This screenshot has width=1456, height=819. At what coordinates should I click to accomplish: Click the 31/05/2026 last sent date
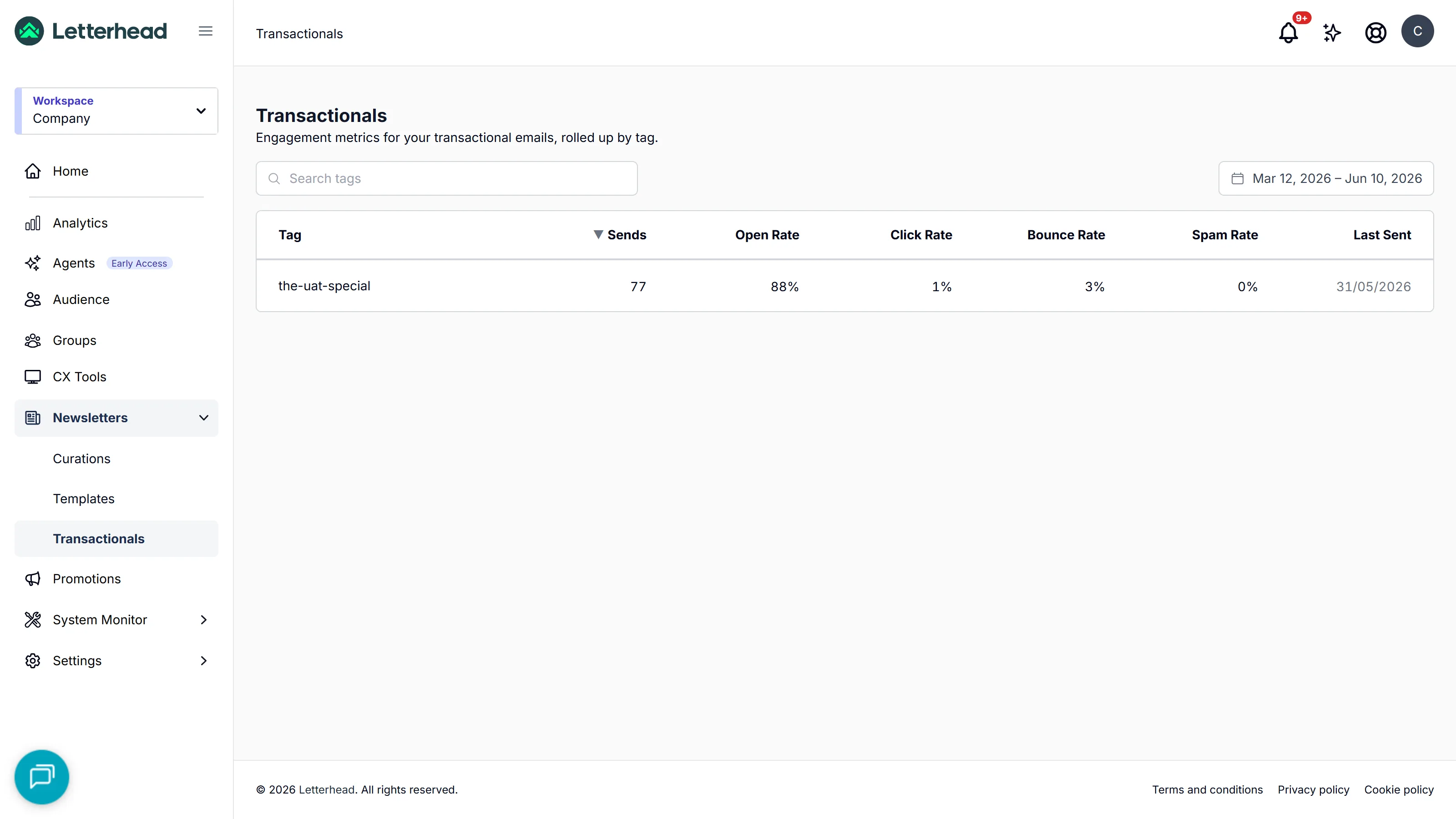point(1374,287)
